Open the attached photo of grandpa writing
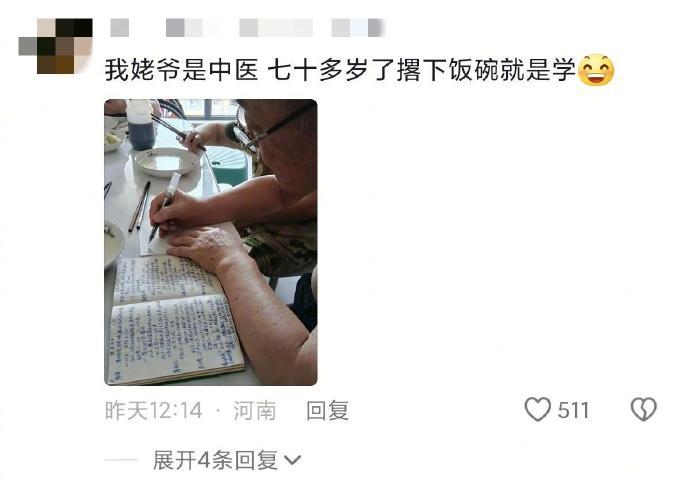The image size is (690, 488). 210,242
